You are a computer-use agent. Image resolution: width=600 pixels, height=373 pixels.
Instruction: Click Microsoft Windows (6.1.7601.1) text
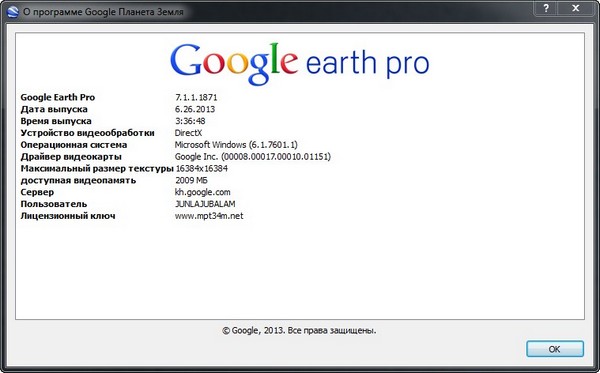click(x=236, y=145)
